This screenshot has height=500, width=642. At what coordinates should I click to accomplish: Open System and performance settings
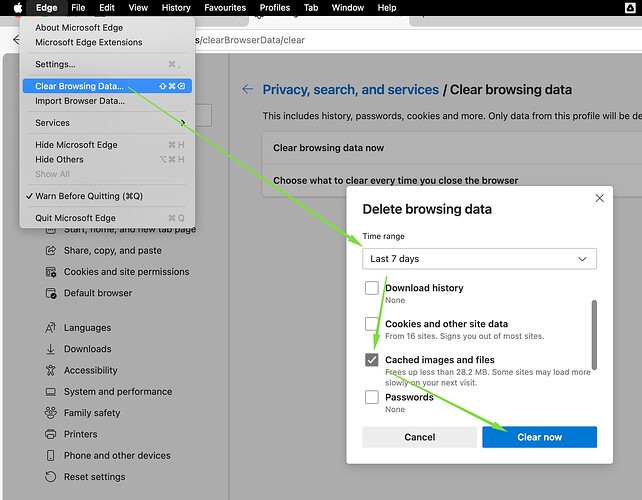coord(118,392)
